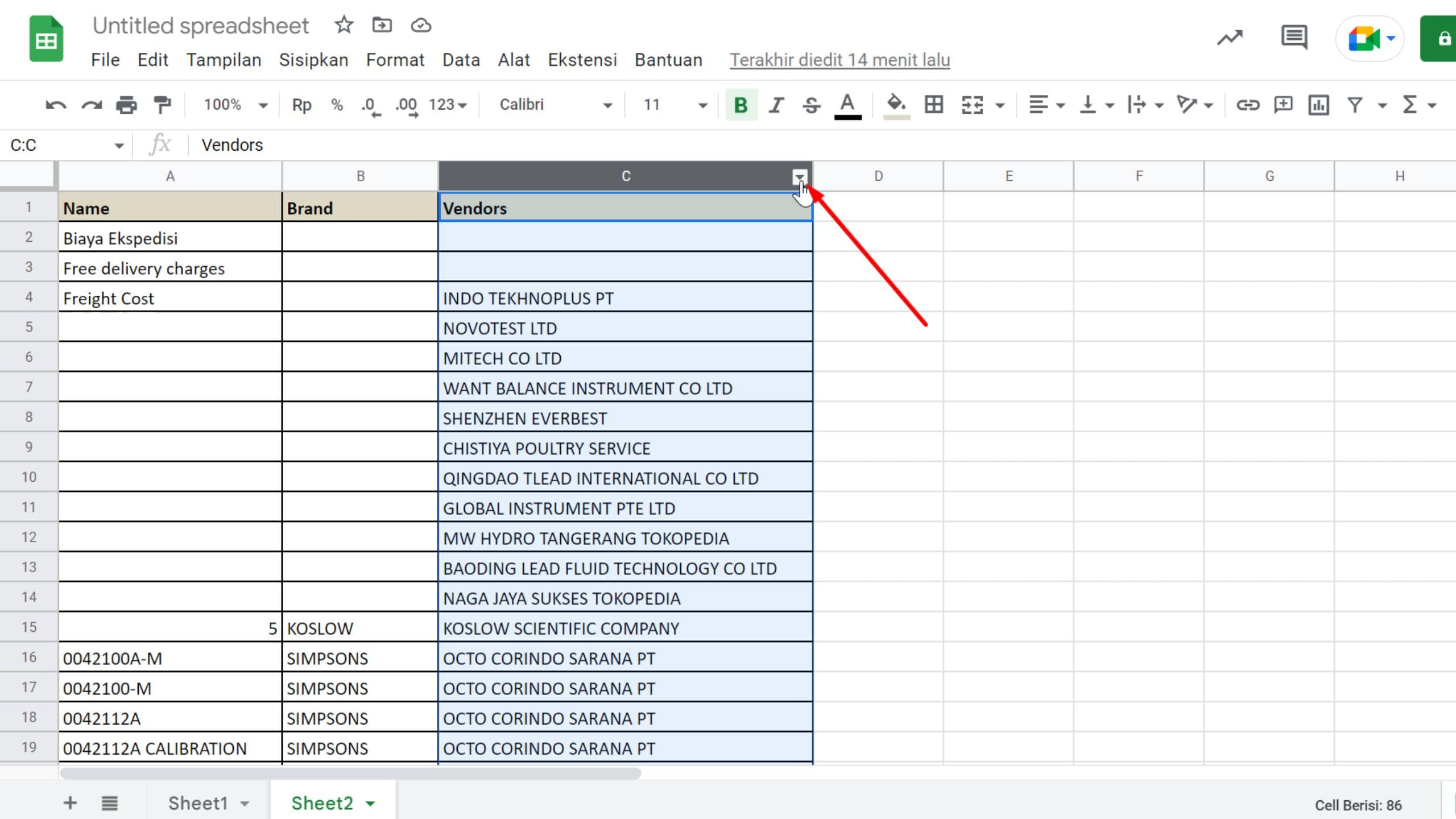
Task: Expand the filter views arrow
Action: pyautogui.click(x=1382, y=106)
